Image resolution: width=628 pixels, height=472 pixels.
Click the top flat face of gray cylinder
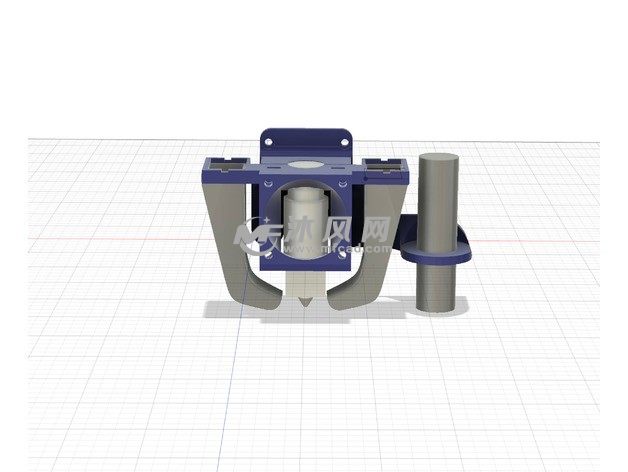tap(437, 157)
